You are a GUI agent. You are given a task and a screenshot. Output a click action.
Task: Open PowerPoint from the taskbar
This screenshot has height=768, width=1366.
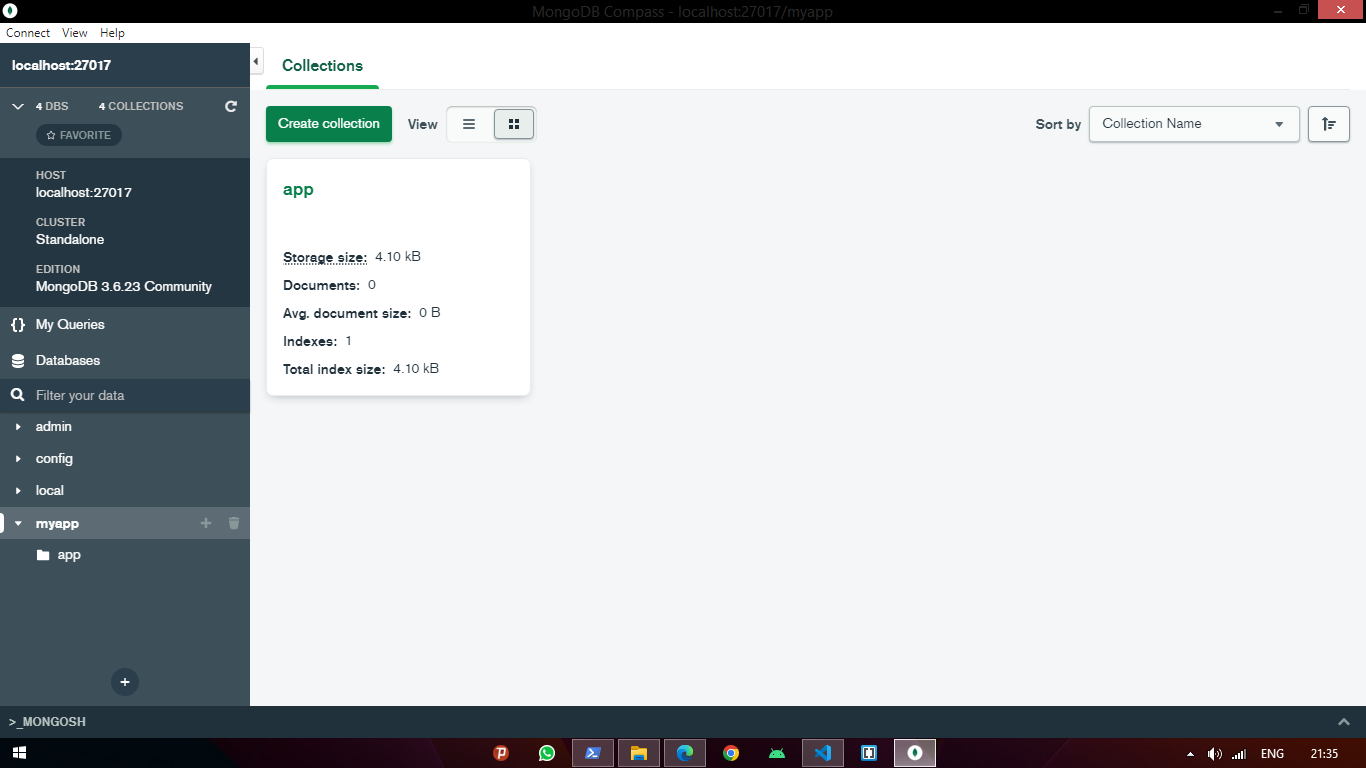tap(501, 753)
